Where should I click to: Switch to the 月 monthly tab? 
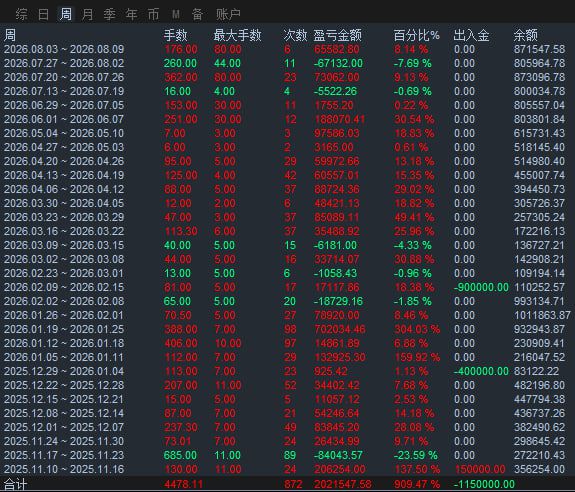(87, 15)
